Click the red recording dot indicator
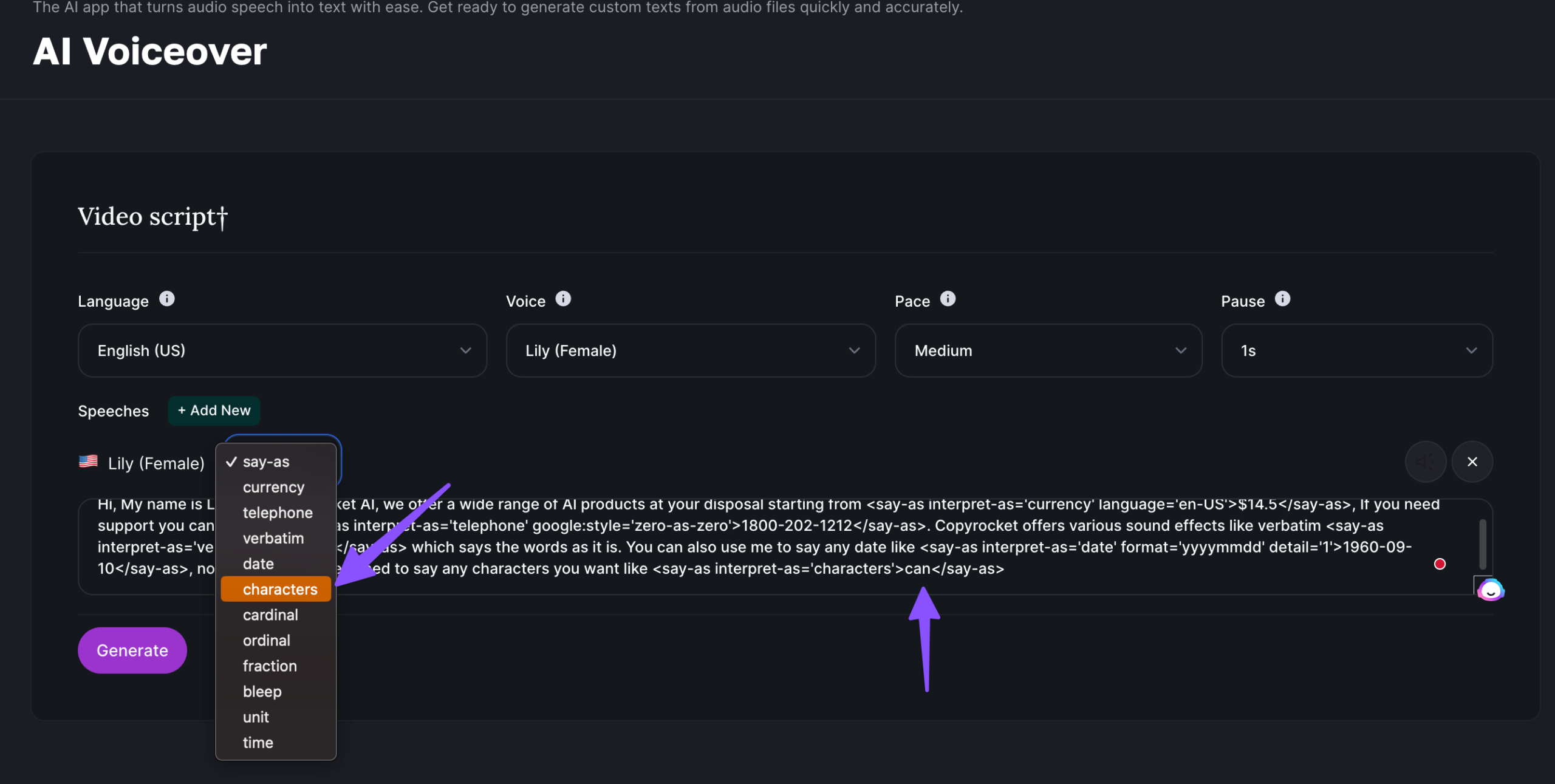The height and width of the screenshot is (784, 1555). 1440,564
